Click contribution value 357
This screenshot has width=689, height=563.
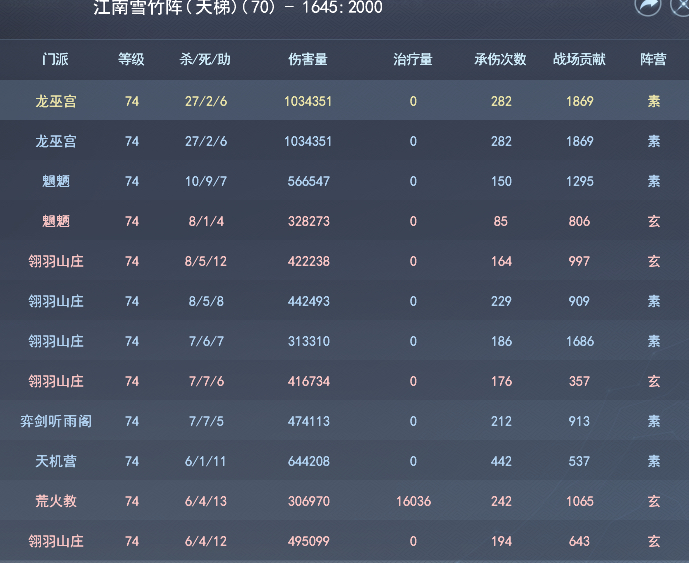pyautogui.click(x=579, y=381)
